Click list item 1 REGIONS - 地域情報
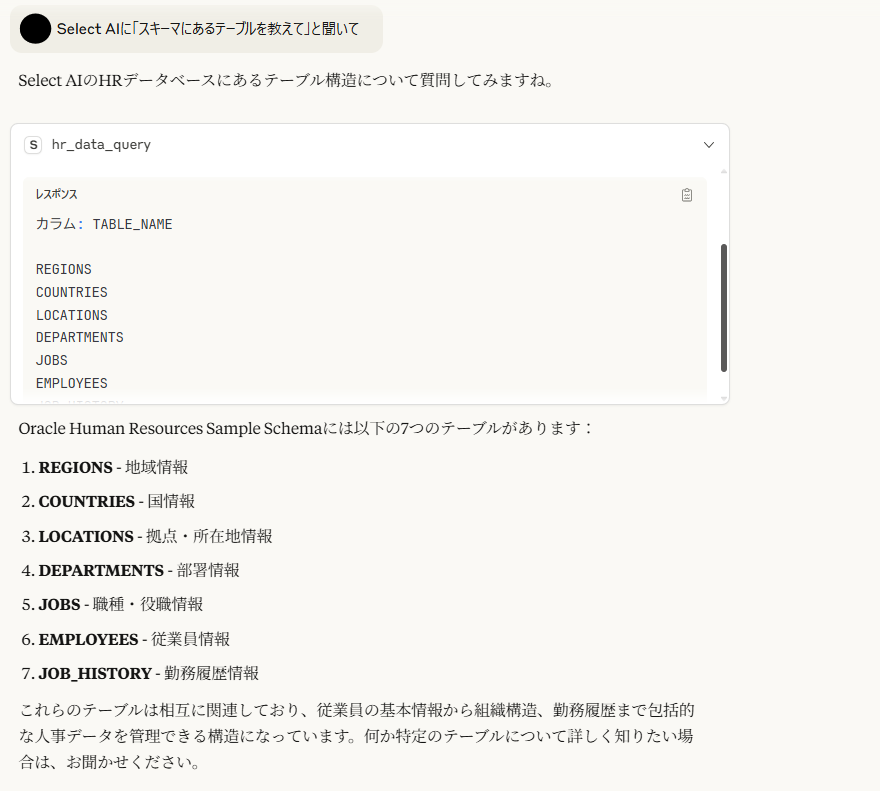Screen dimensions: 880x791 click(105, 467)
